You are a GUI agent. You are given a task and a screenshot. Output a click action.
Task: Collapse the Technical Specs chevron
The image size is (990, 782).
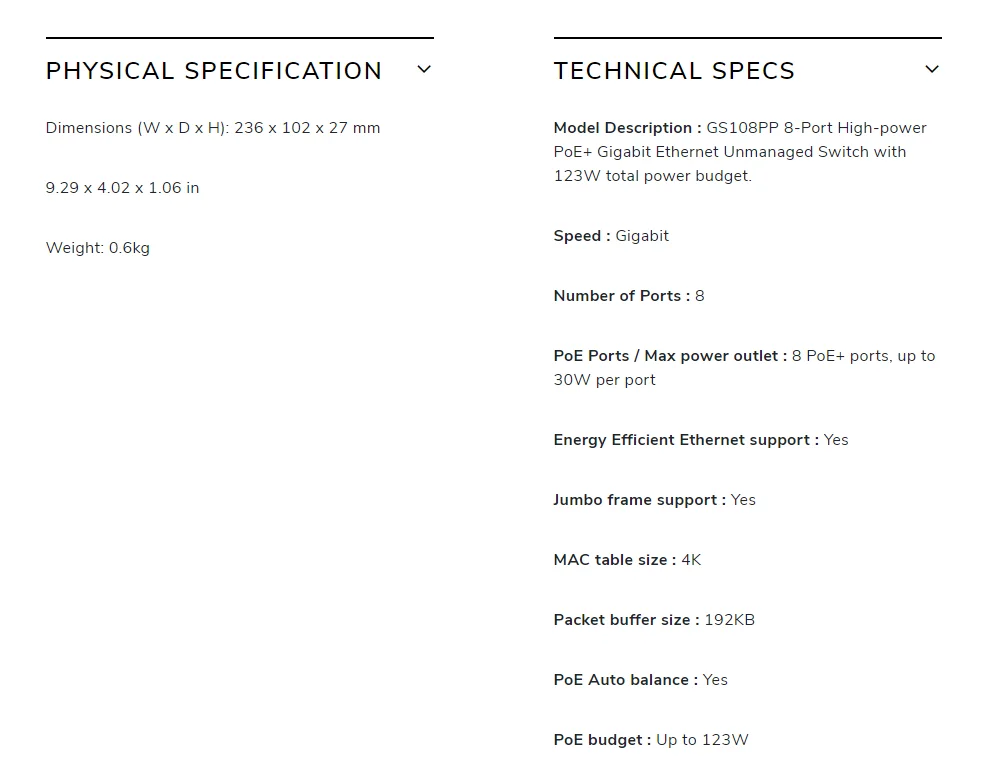(x=932, y=69)
